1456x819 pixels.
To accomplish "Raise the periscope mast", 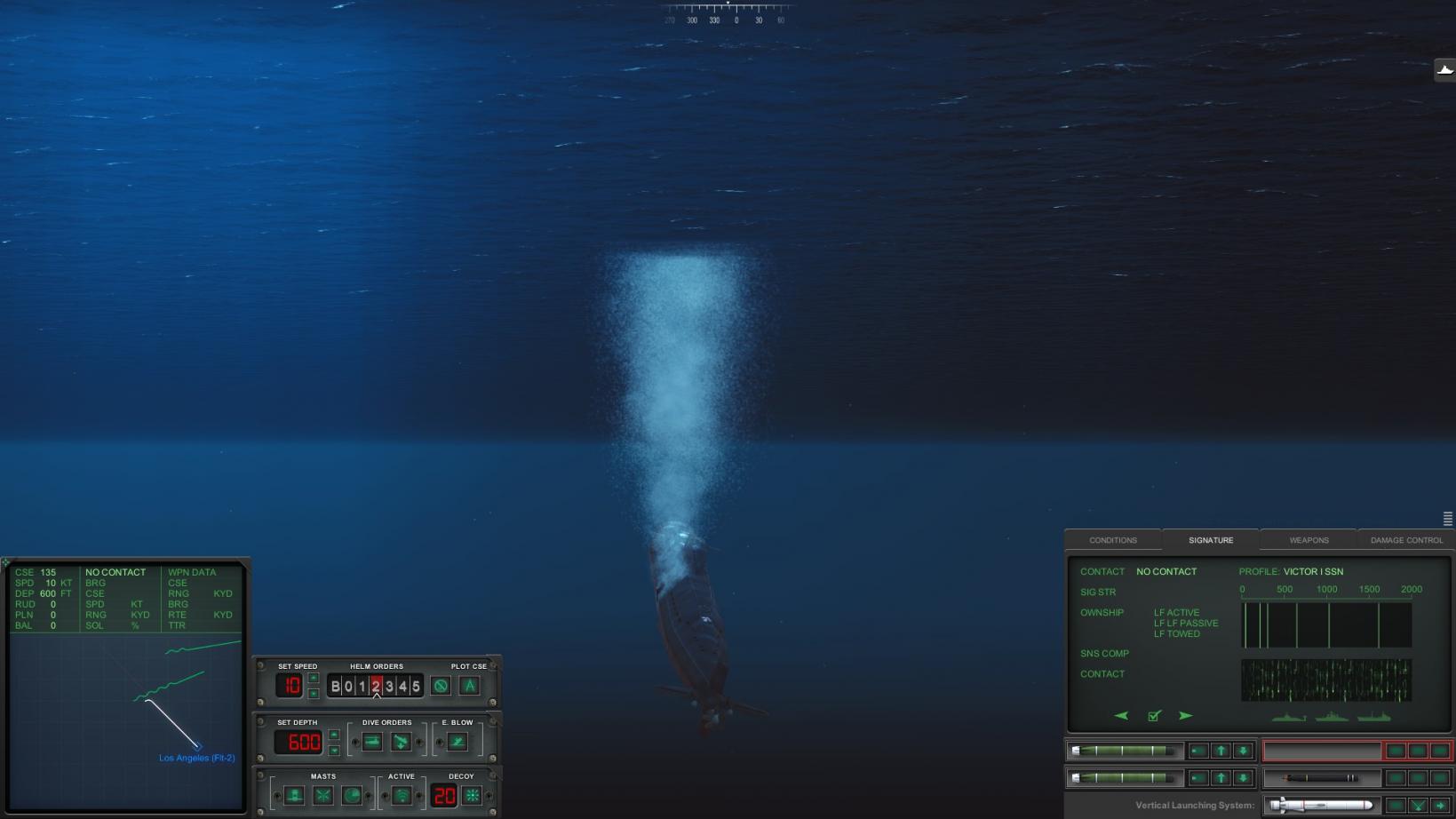I will point(294,795).
